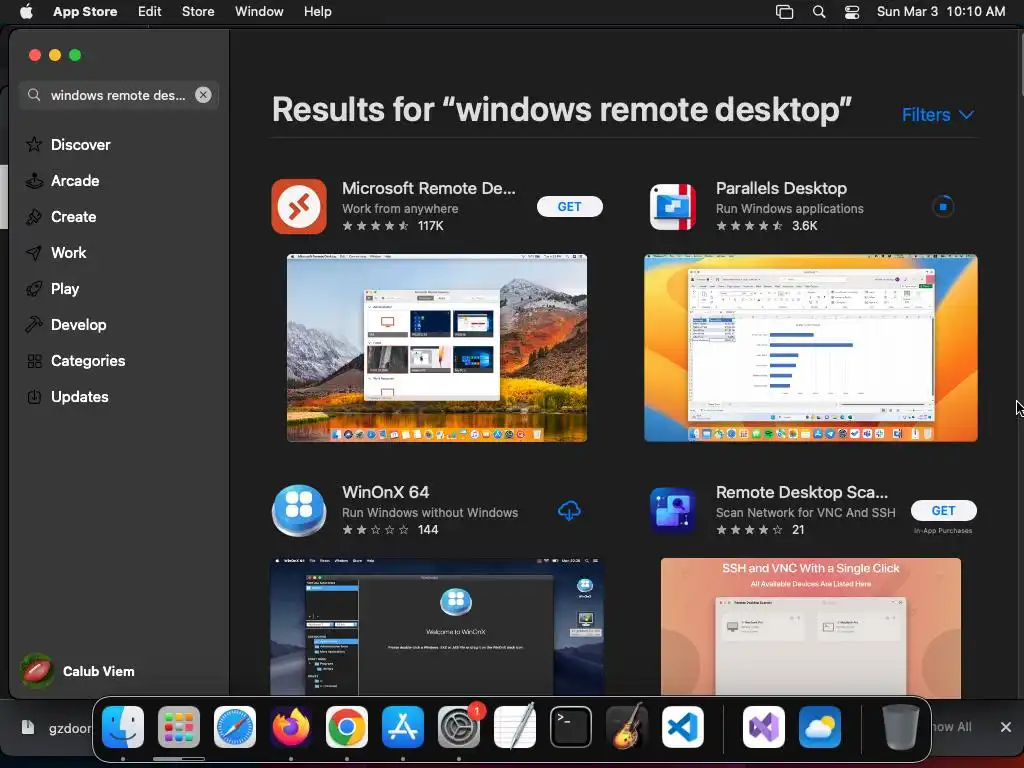Viewport: 1024px width, 768px height.
Task: Open Launchpad from the Dock
Action: (x=179, y=727)
